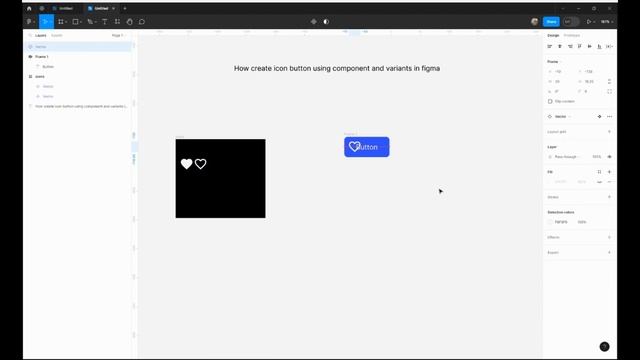Toggle layer visibility eye icon
This screenshot has width=640, height=360.
[x=609, y=157]
